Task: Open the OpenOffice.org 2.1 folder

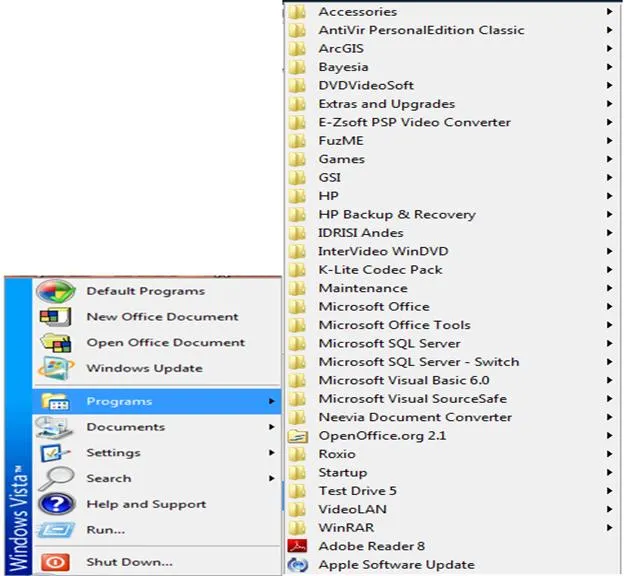Action: click(452, 435)
